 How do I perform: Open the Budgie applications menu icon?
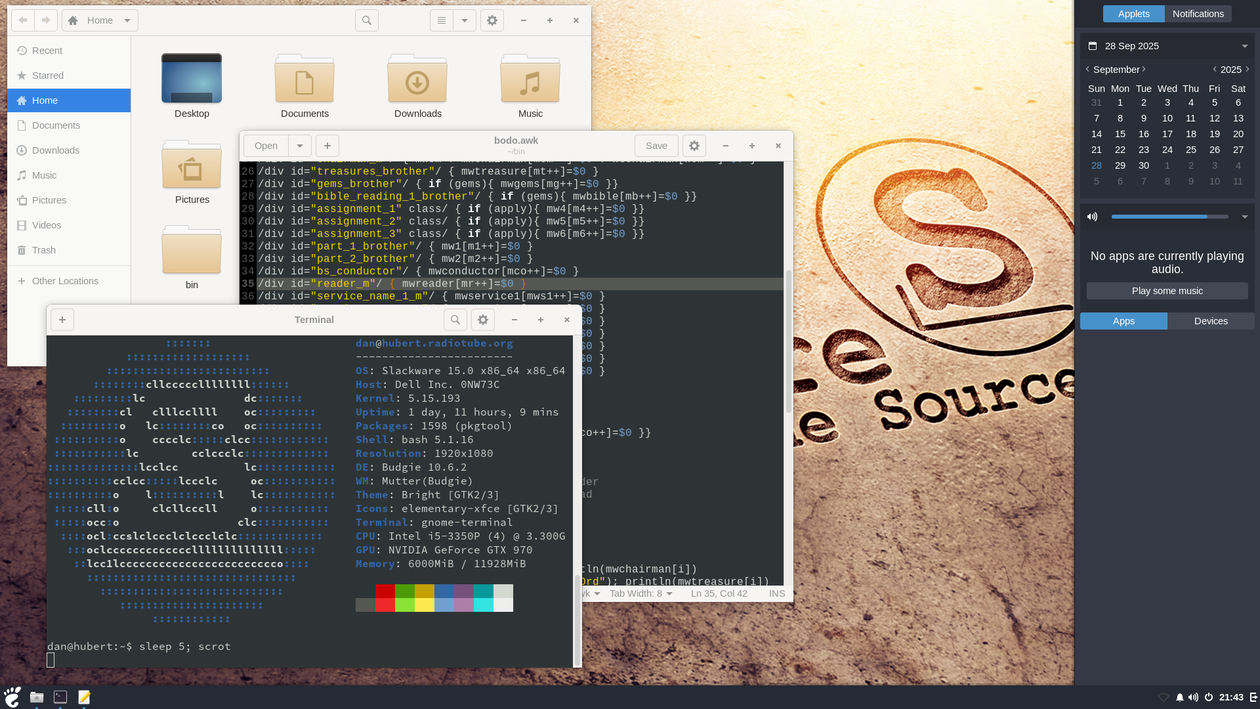(x=12, y=697)
